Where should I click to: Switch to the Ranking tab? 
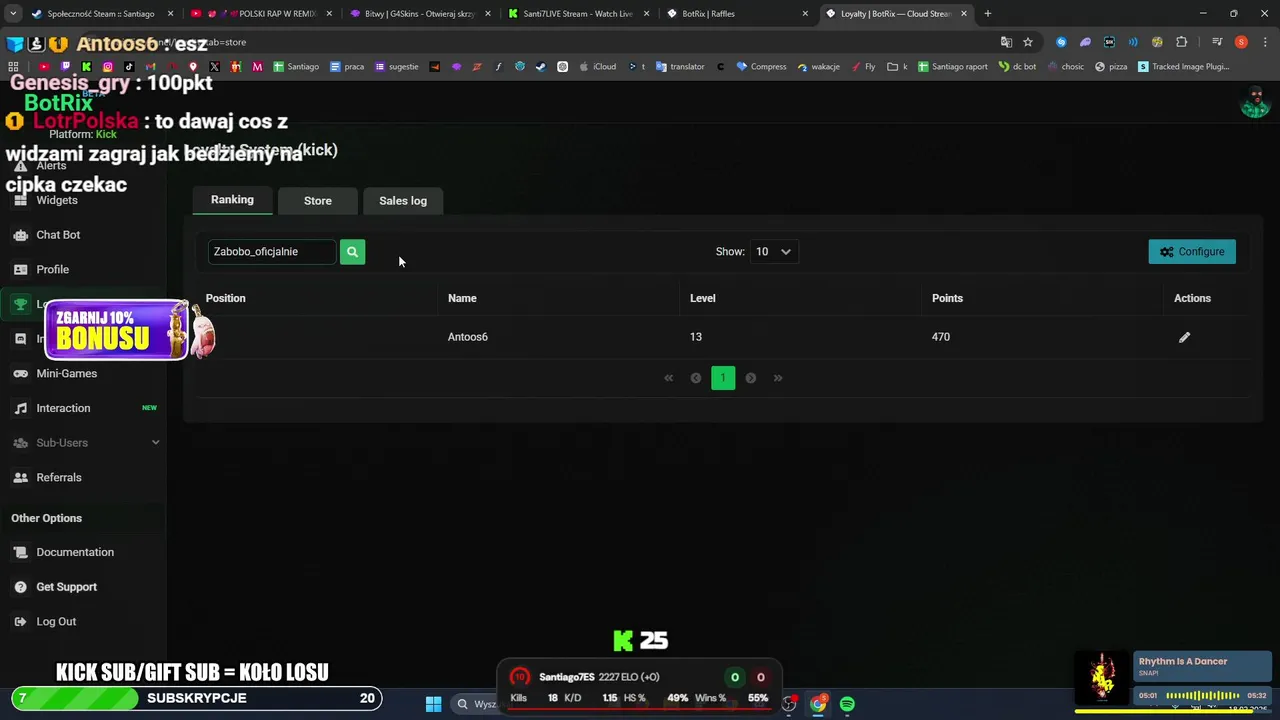232,200
